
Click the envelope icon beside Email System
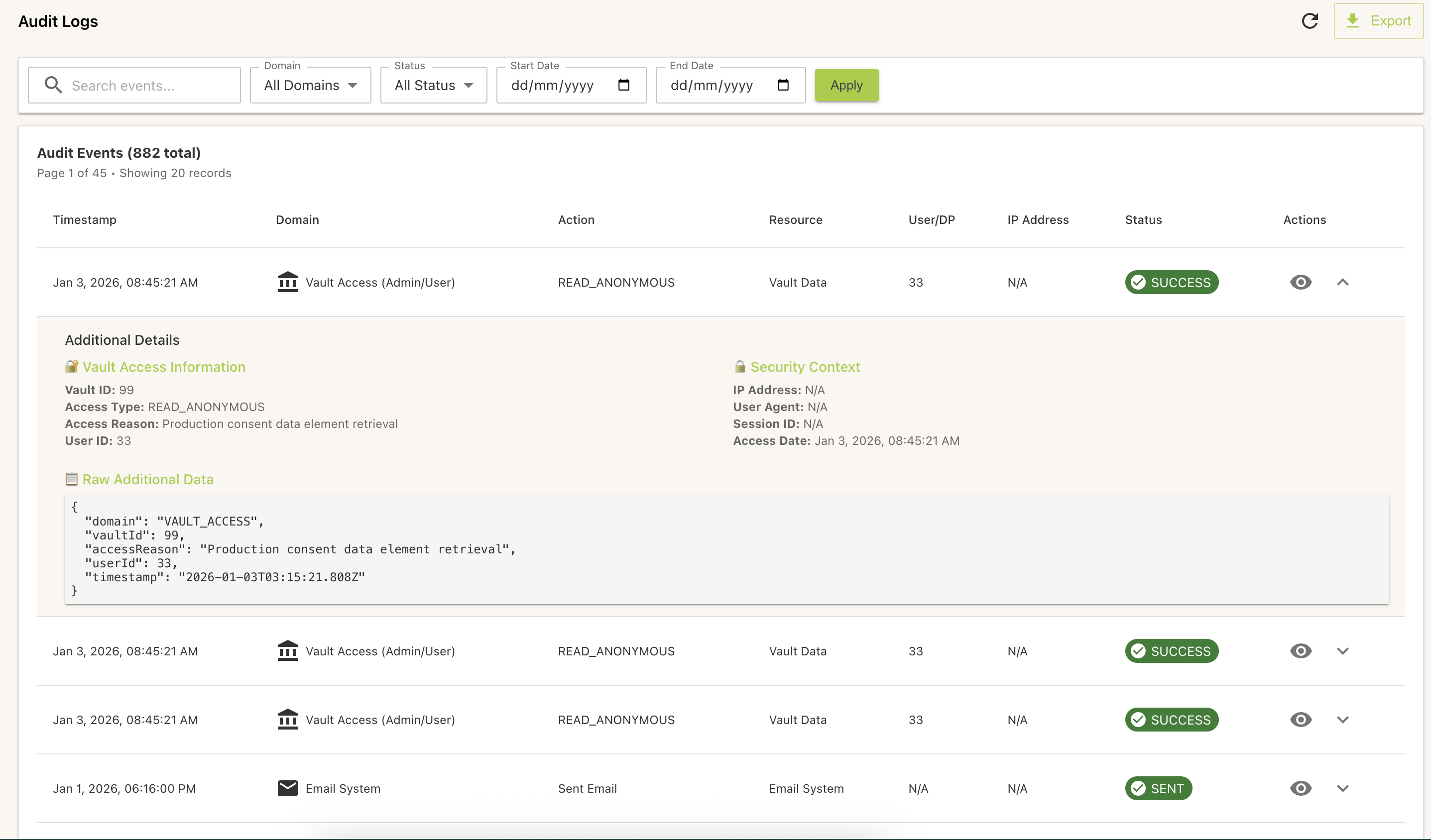click(288, 788)
